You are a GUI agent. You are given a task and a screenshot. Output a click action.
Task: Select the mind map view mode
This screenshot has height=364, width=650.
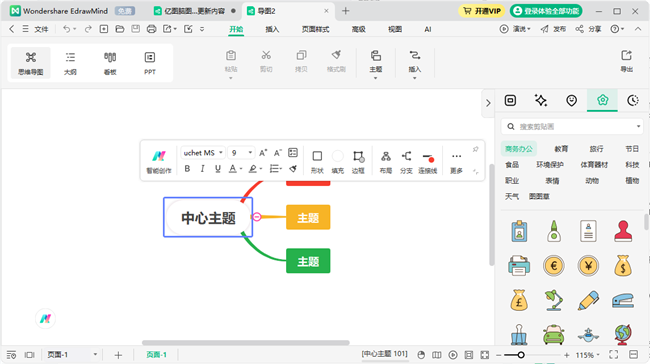[31, 63]
